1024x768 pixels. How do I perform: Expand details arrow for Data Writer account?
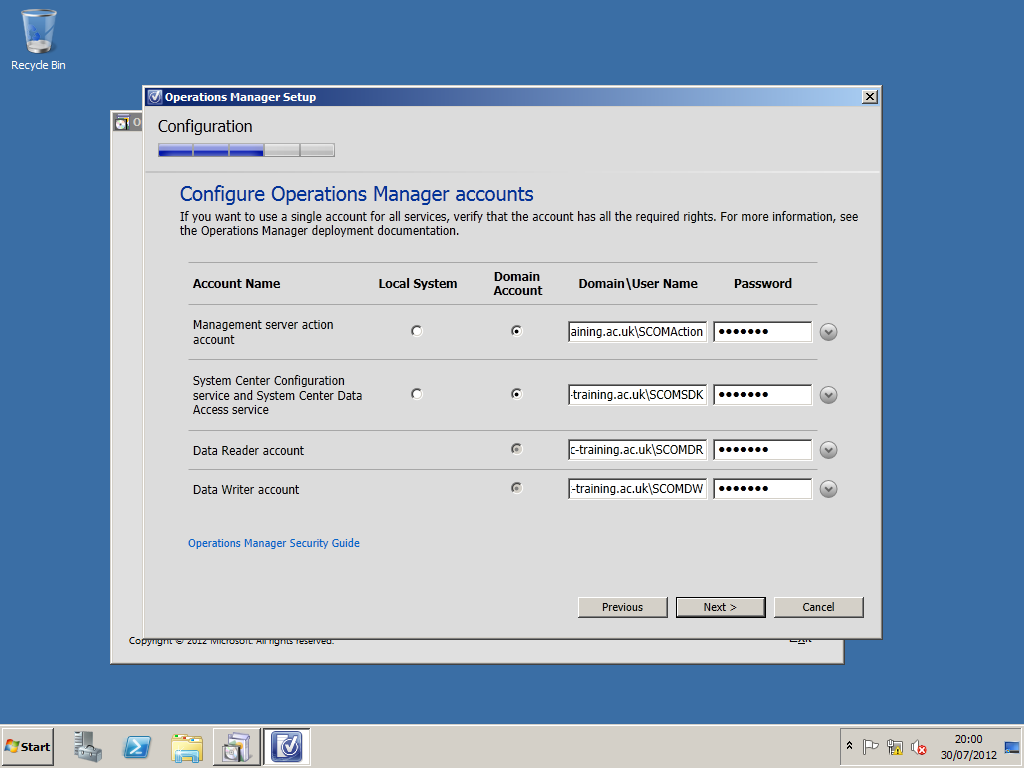pyautogui.click(x=829, y=489)
